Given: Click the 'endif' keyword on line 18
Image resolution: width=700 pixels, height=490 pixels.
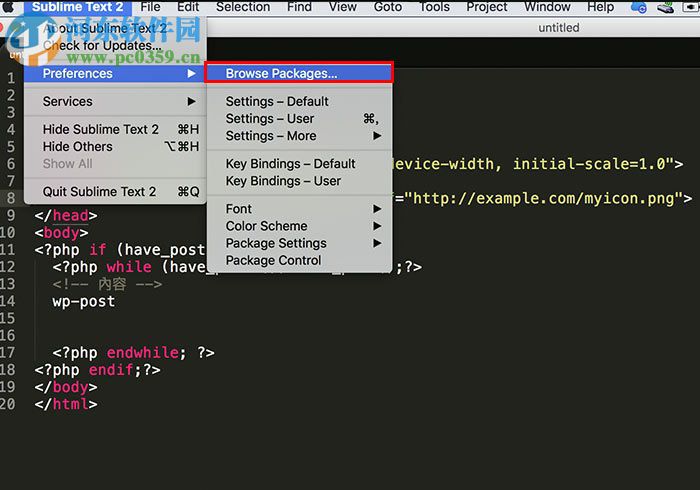Looking at the screenshot, I should (x=111, y=370).
